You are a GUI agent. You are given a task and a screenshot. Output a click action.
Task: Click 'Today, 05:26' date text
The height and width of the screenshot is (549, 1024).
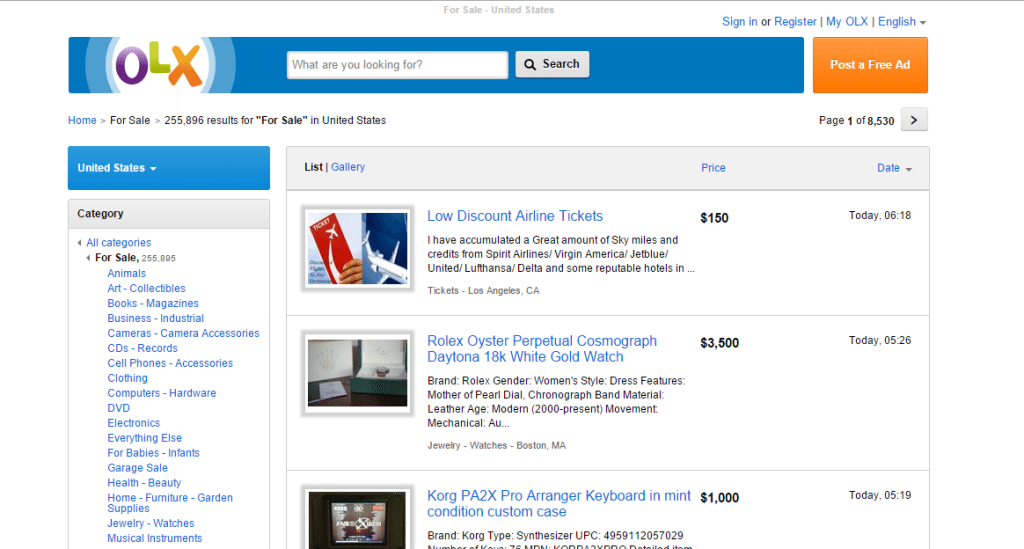pyautogui.click(x=880, y=341)
